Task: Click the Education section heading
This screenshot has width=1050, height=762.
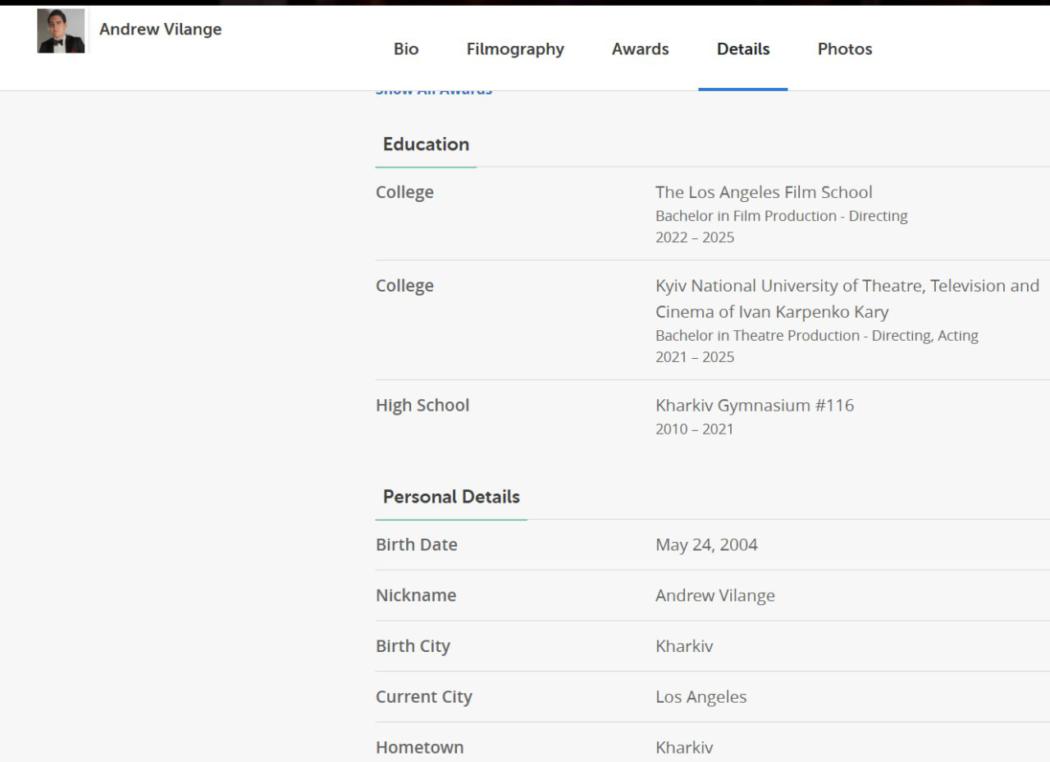Action: 426,144
